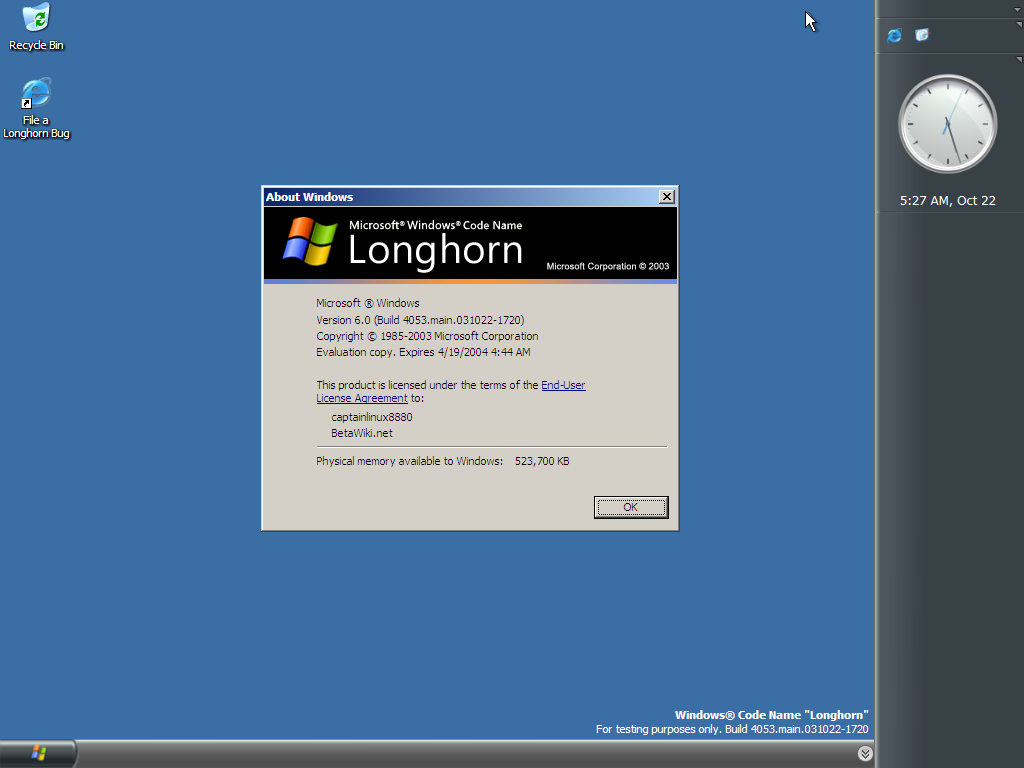The width and height of the screenshot is (1024, 768).
Task: Open File a Longhorn Bug shortcut
Action: point(36,108)
